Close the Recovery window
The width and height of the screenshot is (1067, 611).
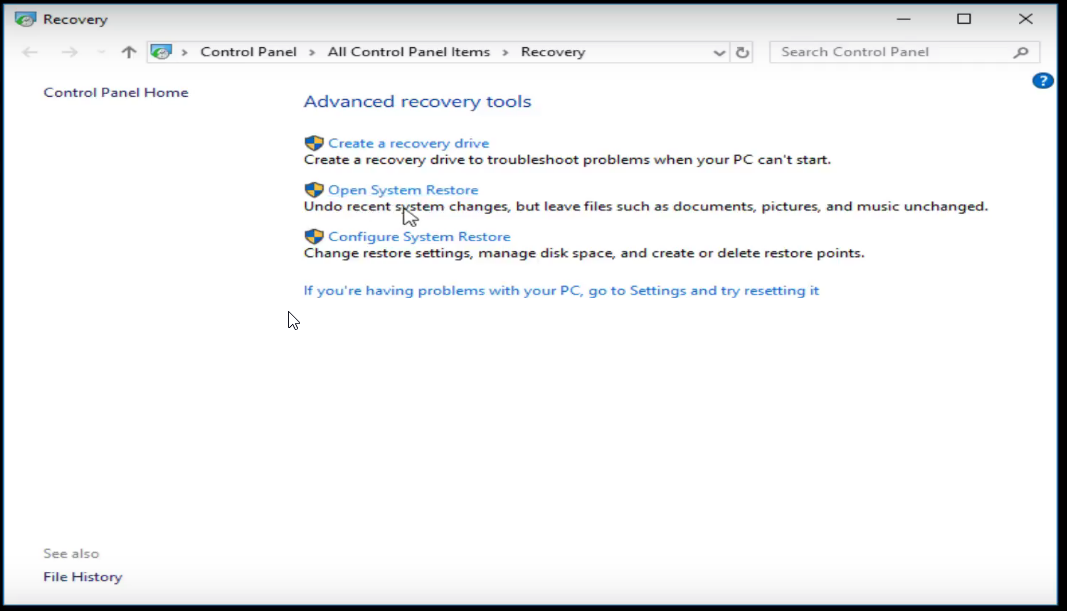point(1025,19)
